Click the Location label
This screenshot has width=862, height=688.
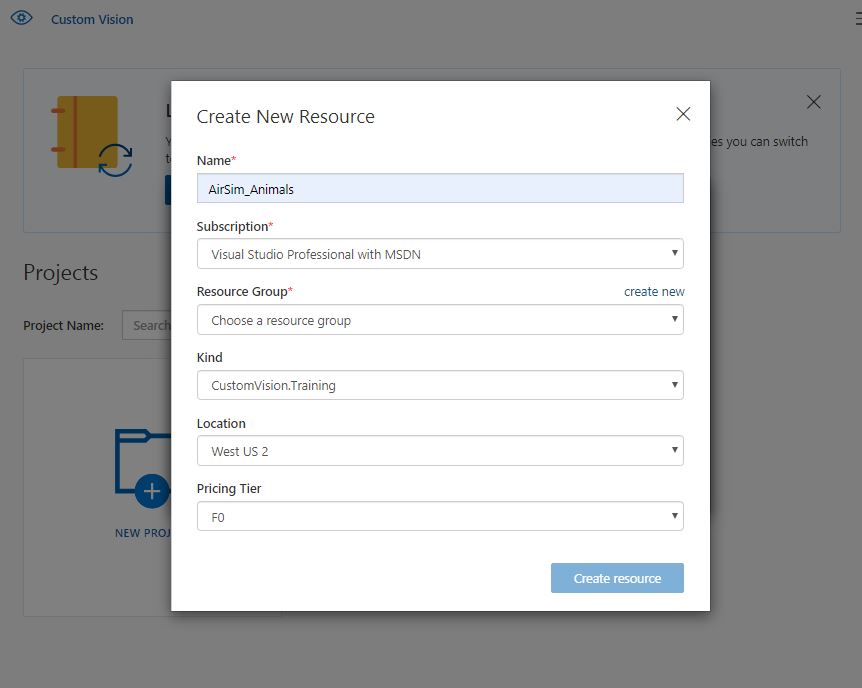[221, 423]
